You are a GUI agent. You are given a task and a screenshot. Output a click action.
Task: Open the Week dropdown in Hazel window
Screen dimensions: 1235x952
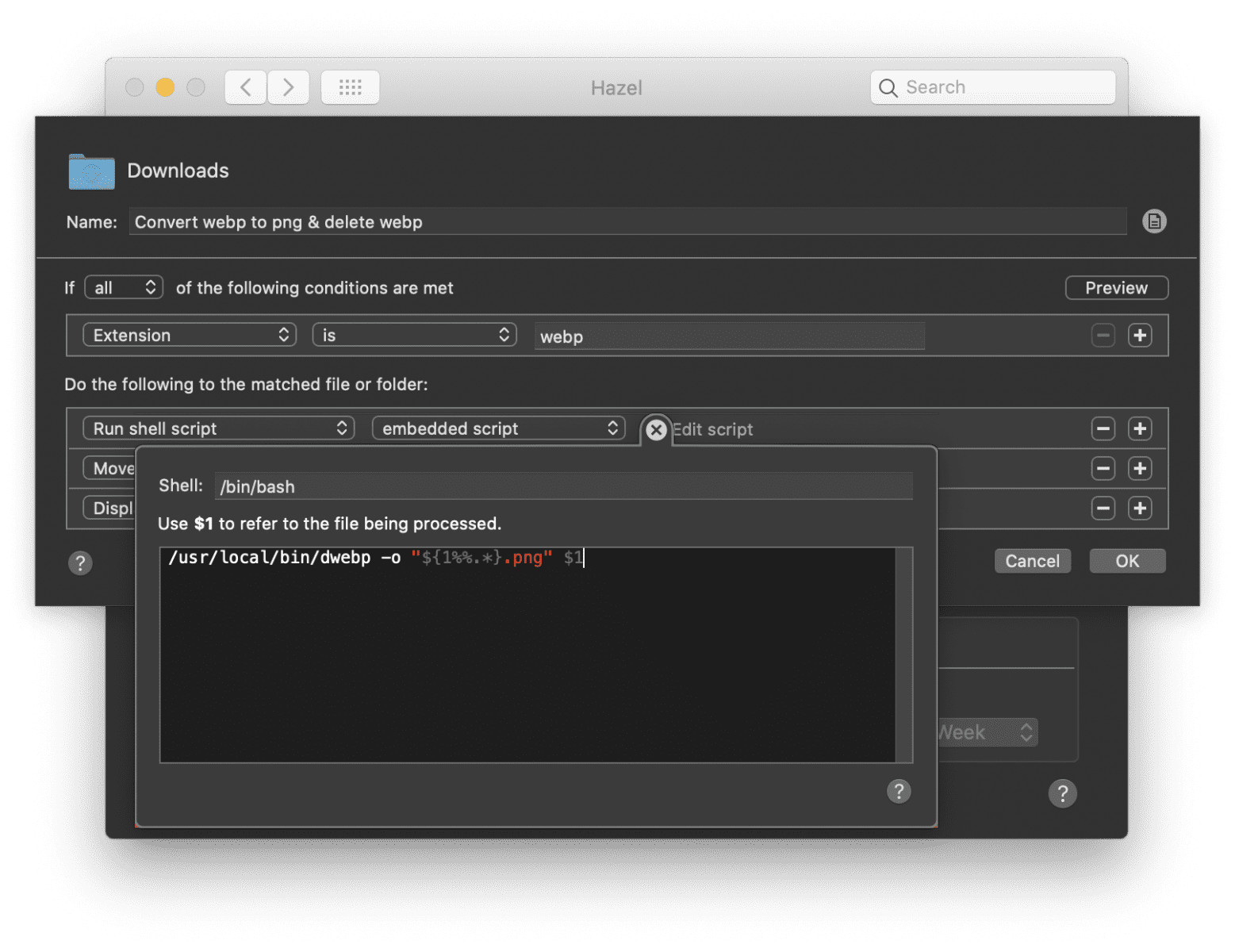click(988, 731)
